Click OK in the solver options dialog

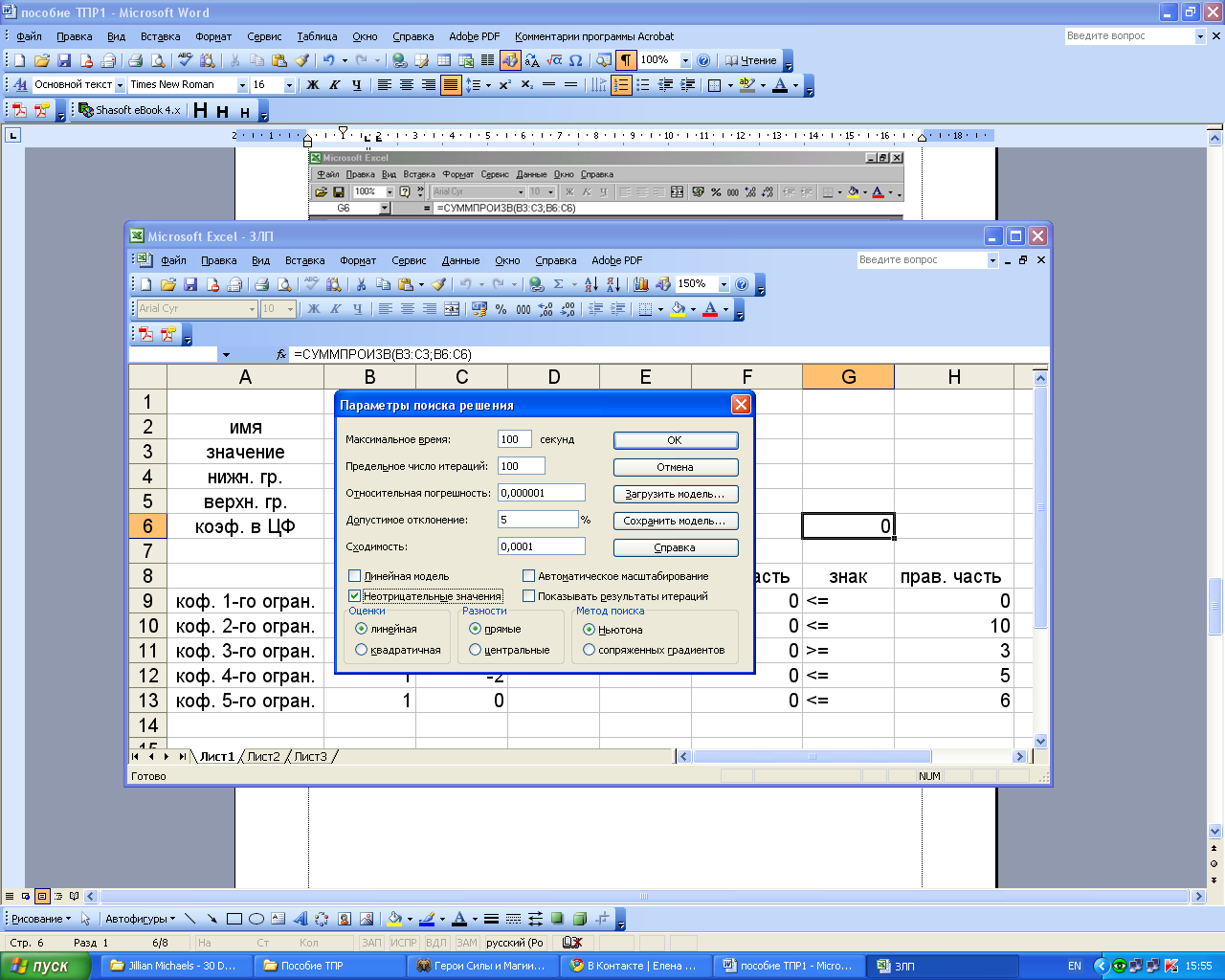(x=676, y=440)
